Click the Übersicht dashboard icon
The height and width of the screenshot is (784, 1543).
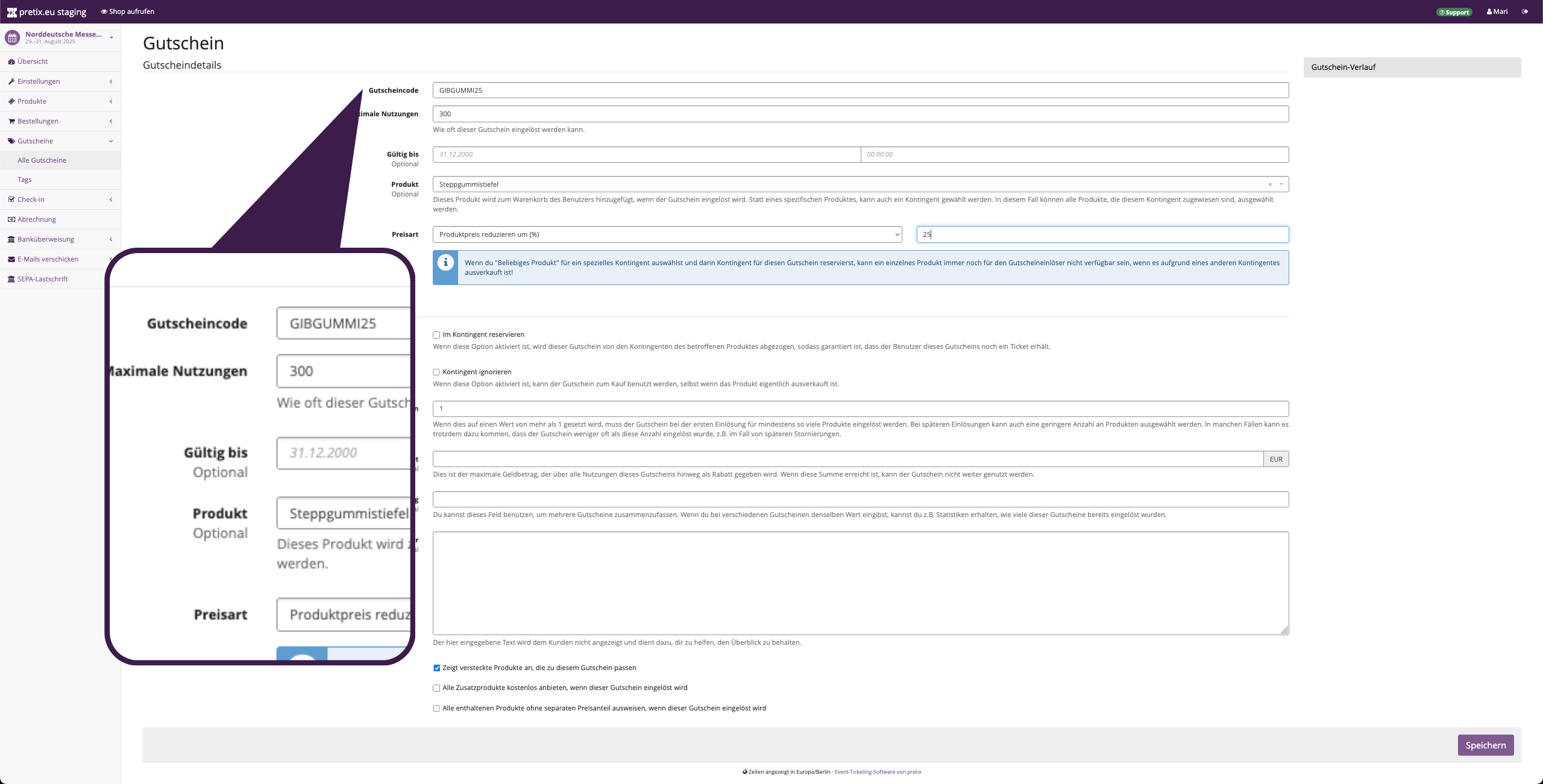[11, 61]
